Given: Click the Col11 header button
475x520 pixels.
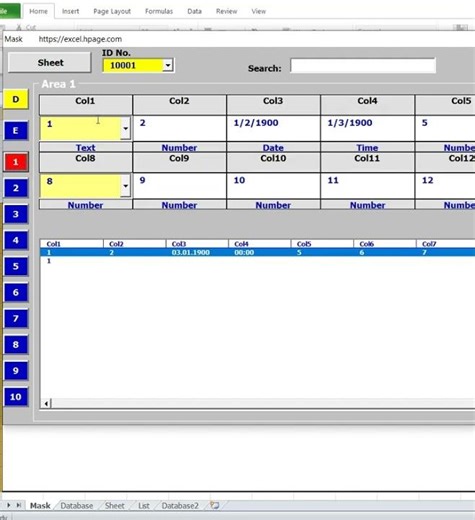Looking at the screenshot, I should (367, 162).
